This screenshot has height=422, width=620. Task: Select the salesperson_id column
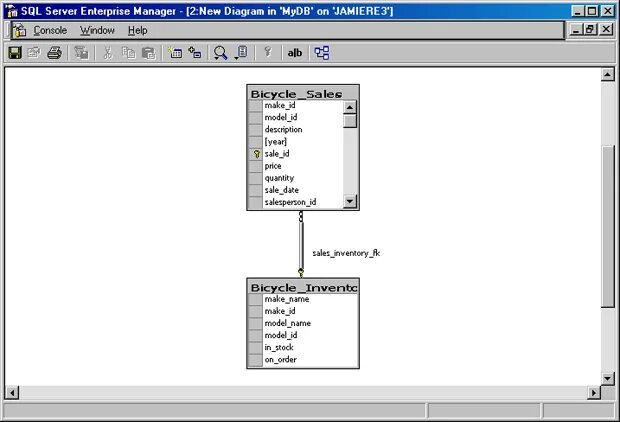coord(290,202)
